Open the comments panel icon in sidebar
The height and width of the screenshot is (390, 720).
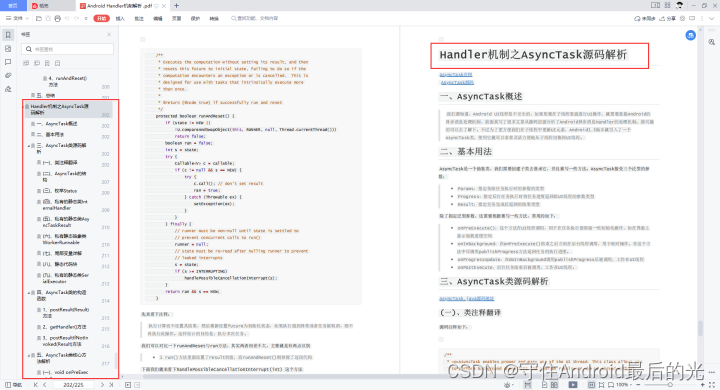point(8,62)
